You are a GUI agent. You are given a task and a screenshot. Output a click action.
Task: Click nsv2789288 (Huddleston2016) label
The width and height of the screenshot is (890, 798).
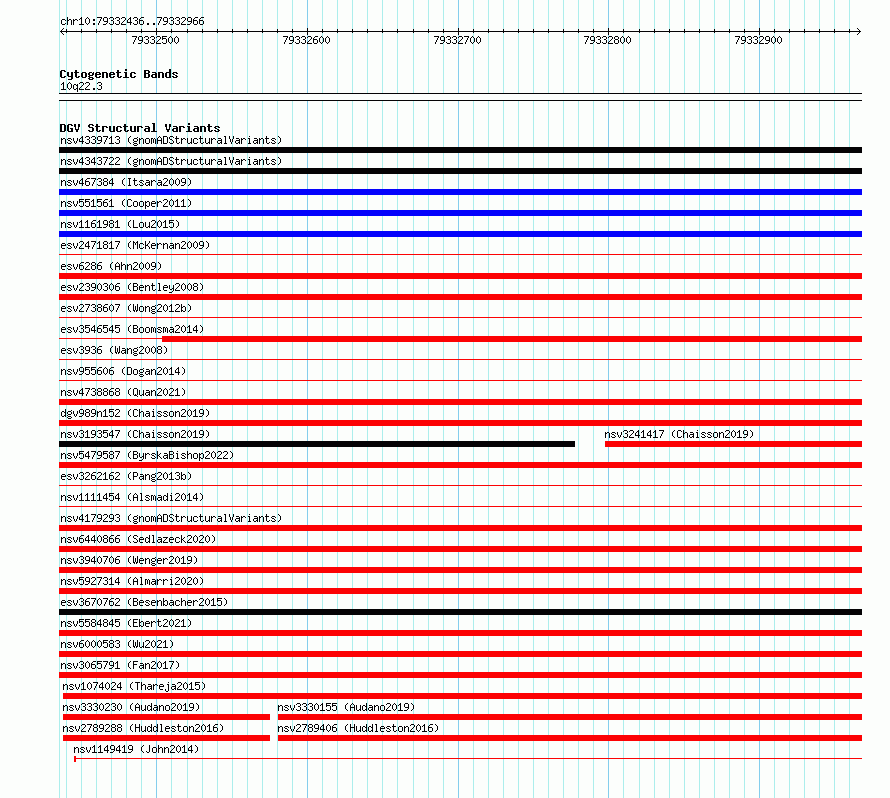143,728
